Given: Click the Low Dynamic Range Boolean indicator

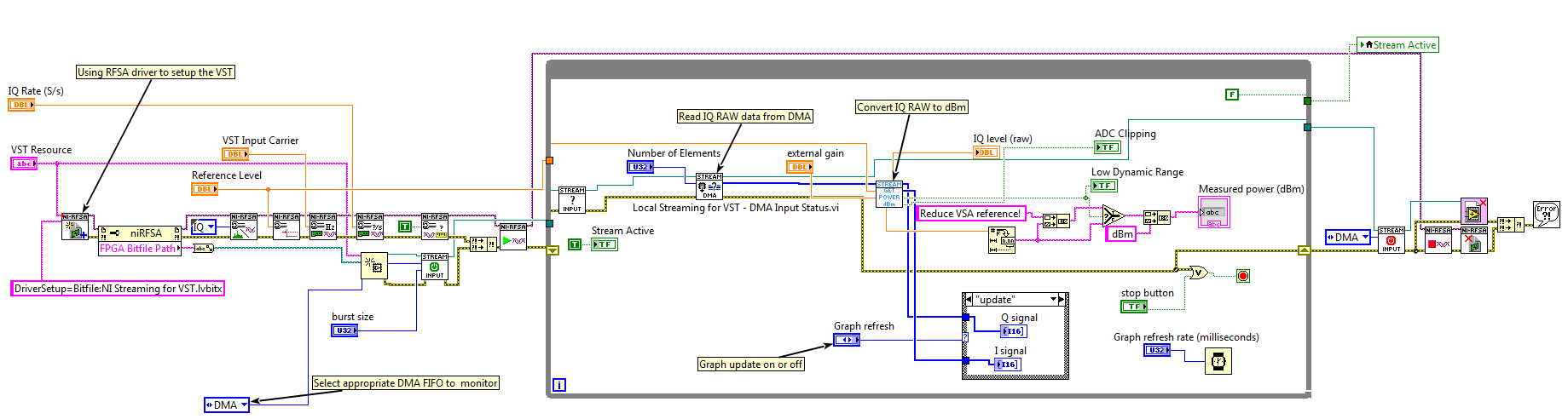Looking at the screenshot, I should click(x=1104, y=186).
